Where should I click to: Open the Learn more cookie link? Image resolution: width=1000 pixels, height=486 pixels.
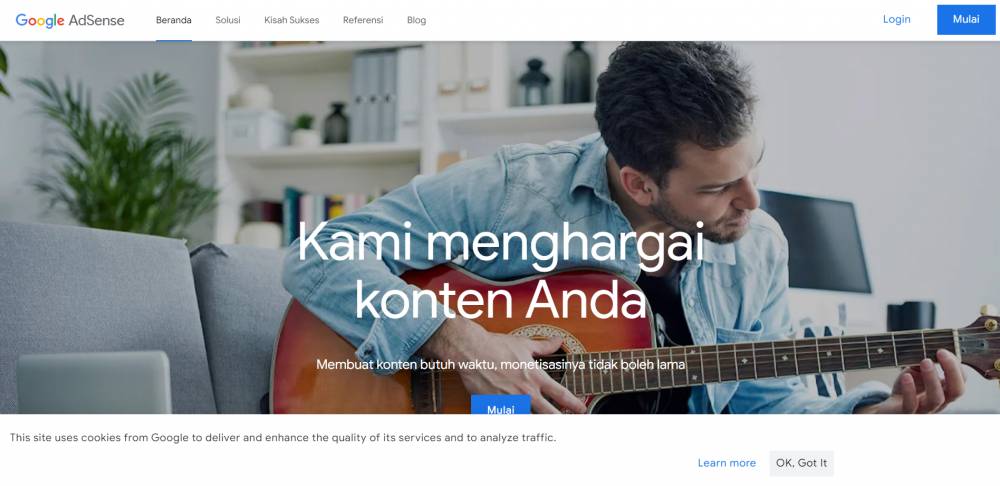pos(726,463)
